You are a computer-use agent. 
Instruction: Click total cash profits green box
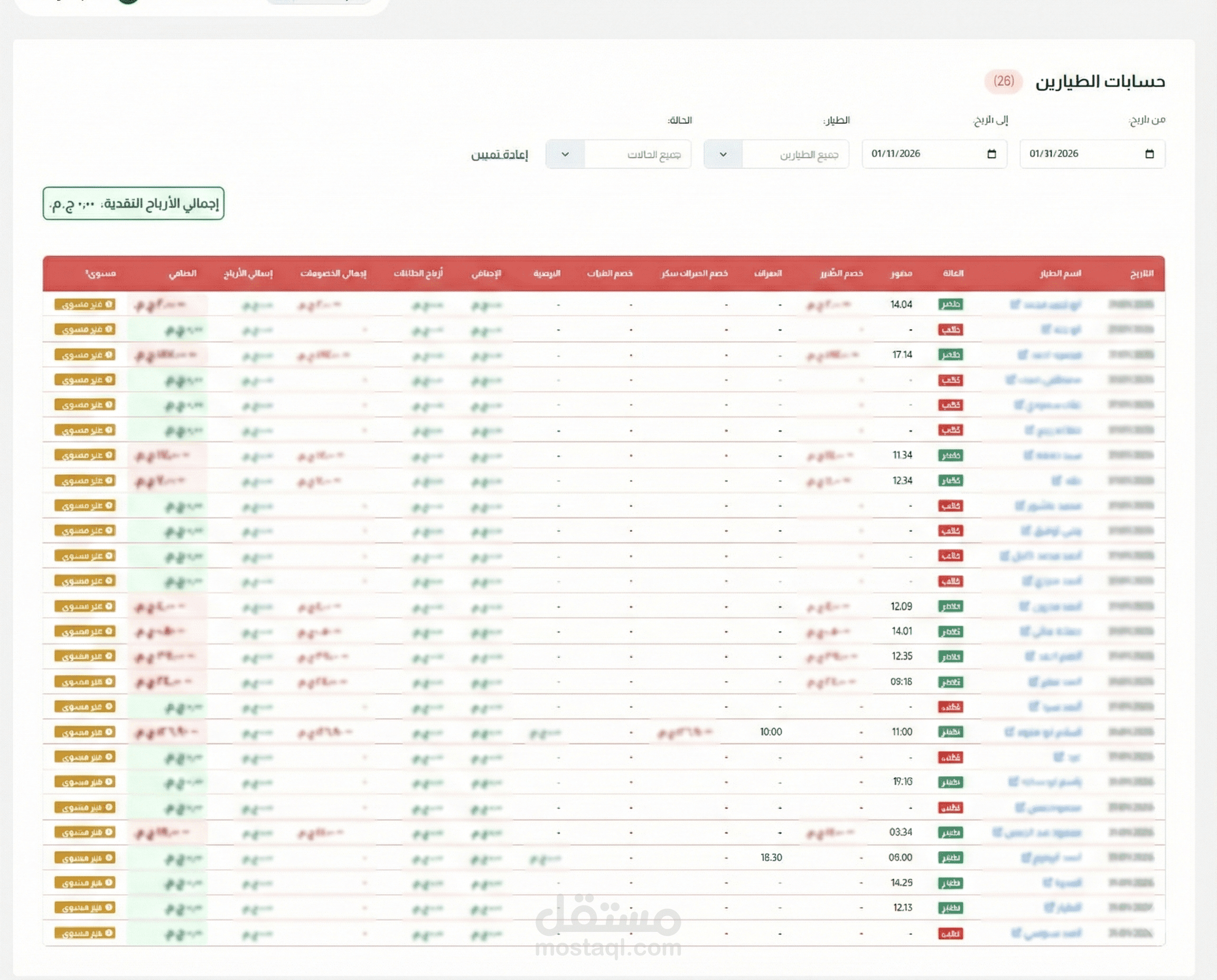[x=133, y=203]
